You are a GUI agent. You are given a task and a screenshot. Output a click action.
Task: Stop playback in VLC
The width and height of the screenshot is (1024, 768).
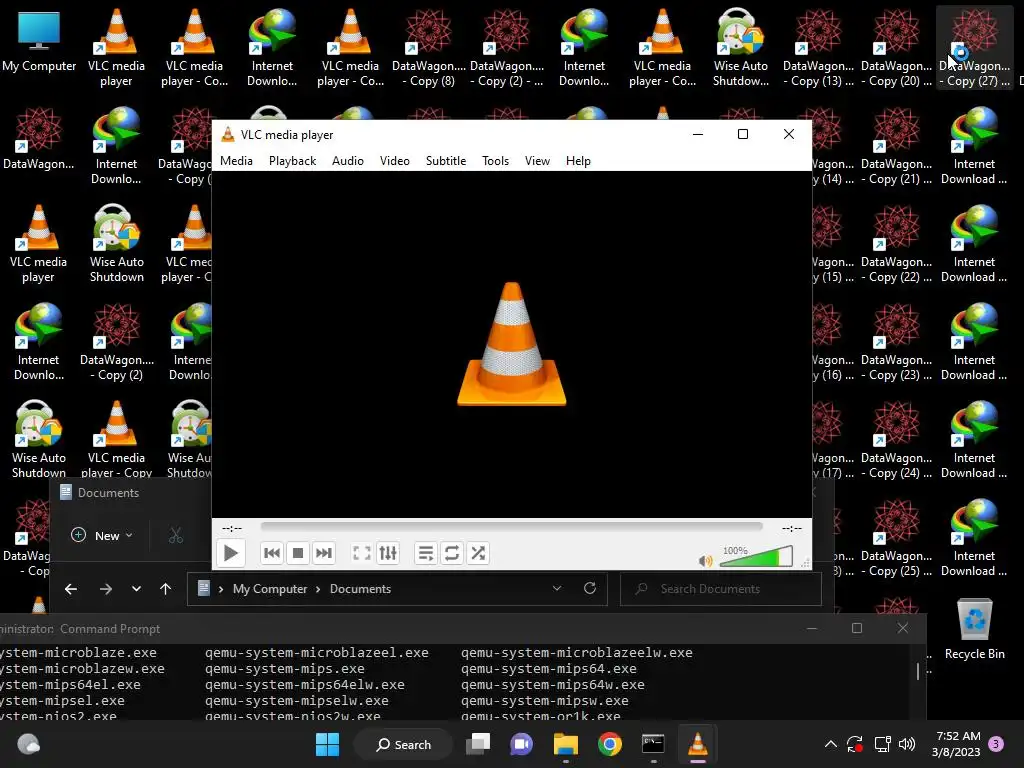[x=298, y=553]
